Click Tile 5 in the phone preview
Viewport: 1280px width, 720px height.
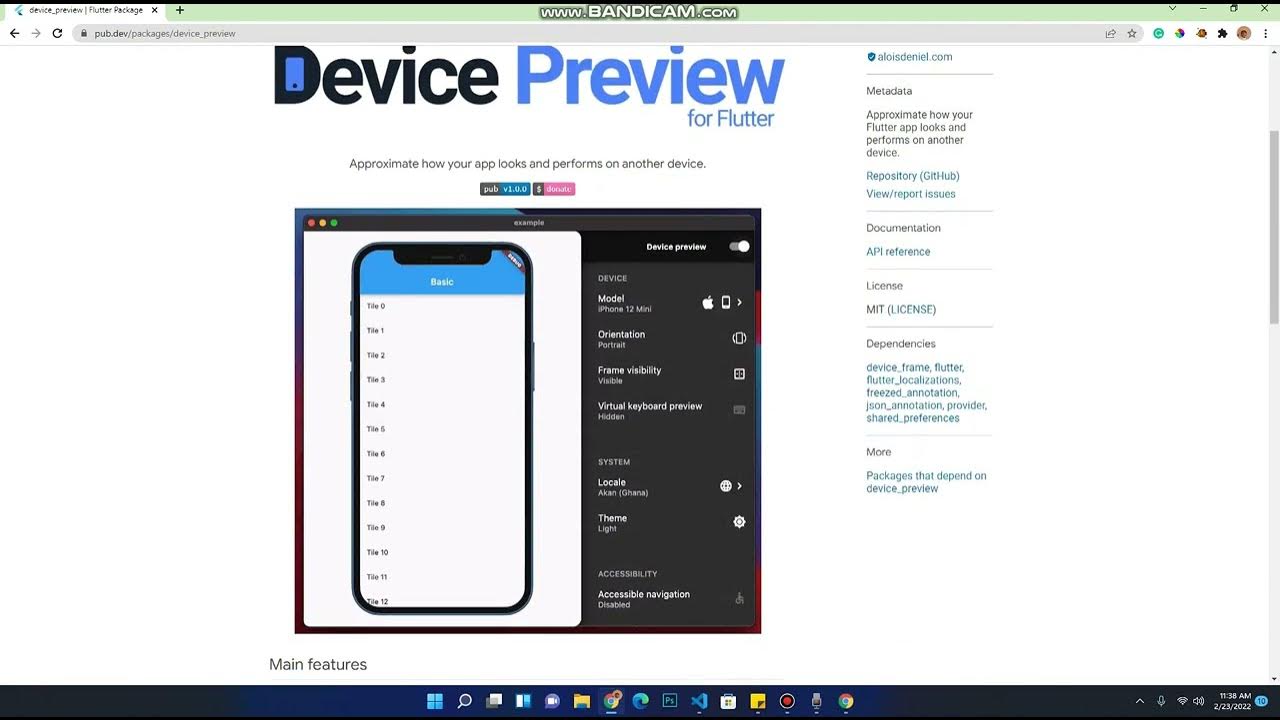click(376, 429)
